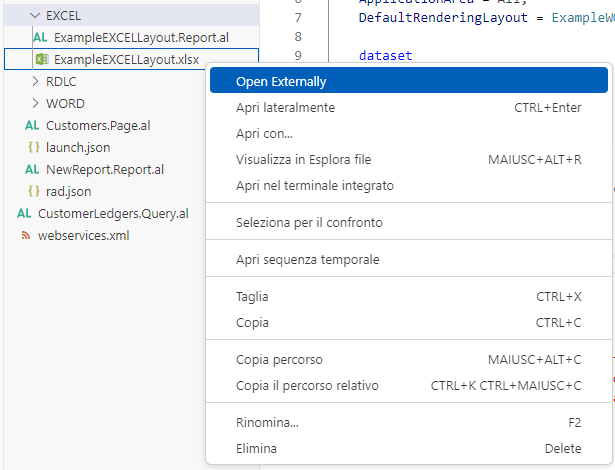Screen dimensions: 615x470
Task: Select Open Externally in context menu
Action: pyautogui.click(x=409, y=80)
